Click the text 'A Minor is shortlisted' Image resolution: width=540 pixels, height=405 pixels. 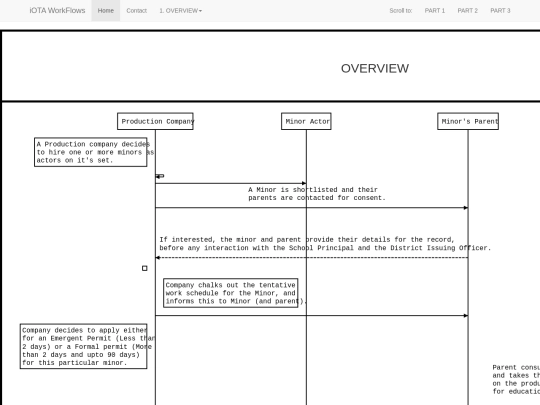point(316,194)
